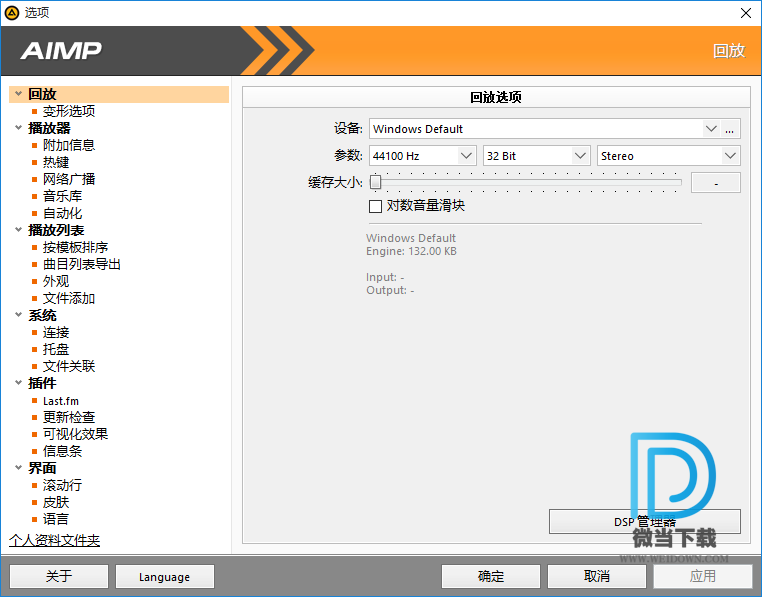Viewport: 762px width, 597px height.
Task: Collapse the 回放 tree section
Action: coord(18,93)
